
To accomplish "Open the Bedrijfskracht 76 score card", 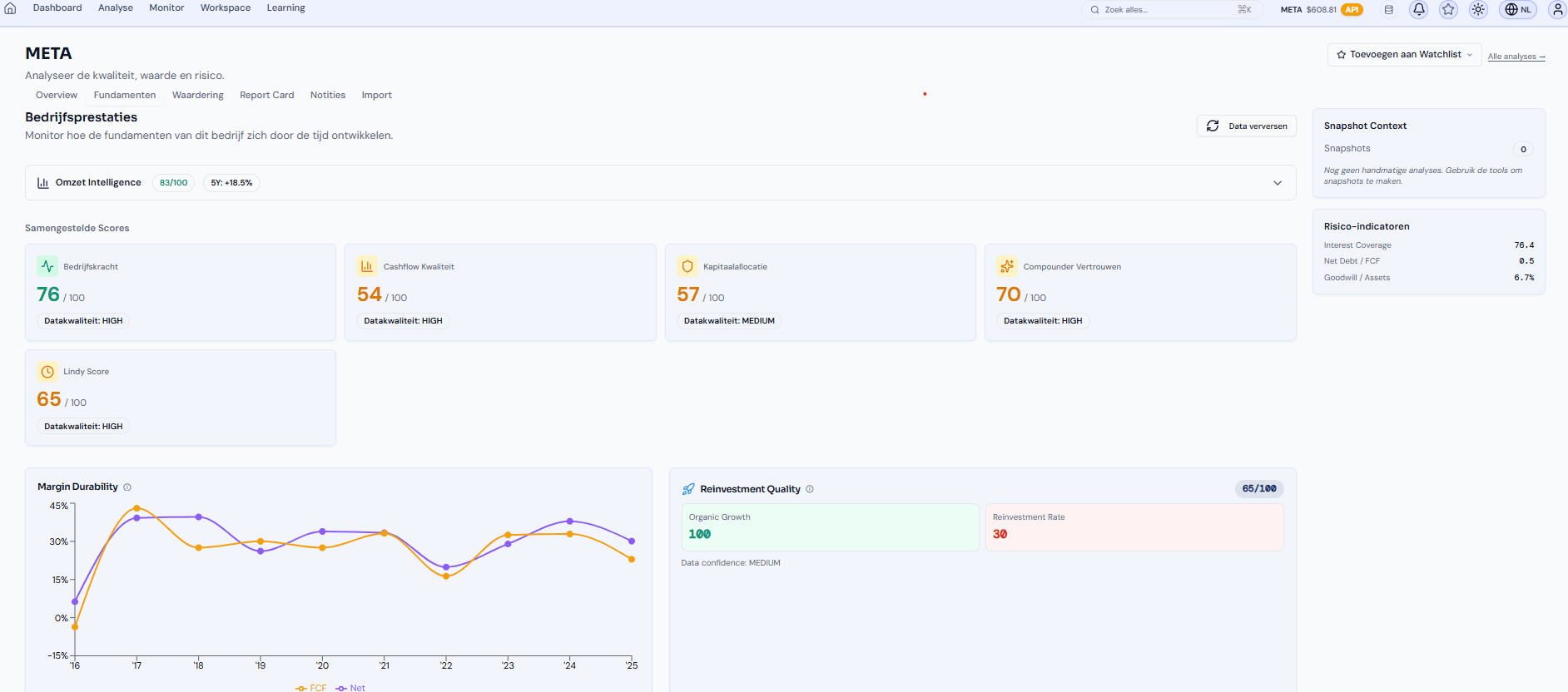I will (181, 292).
